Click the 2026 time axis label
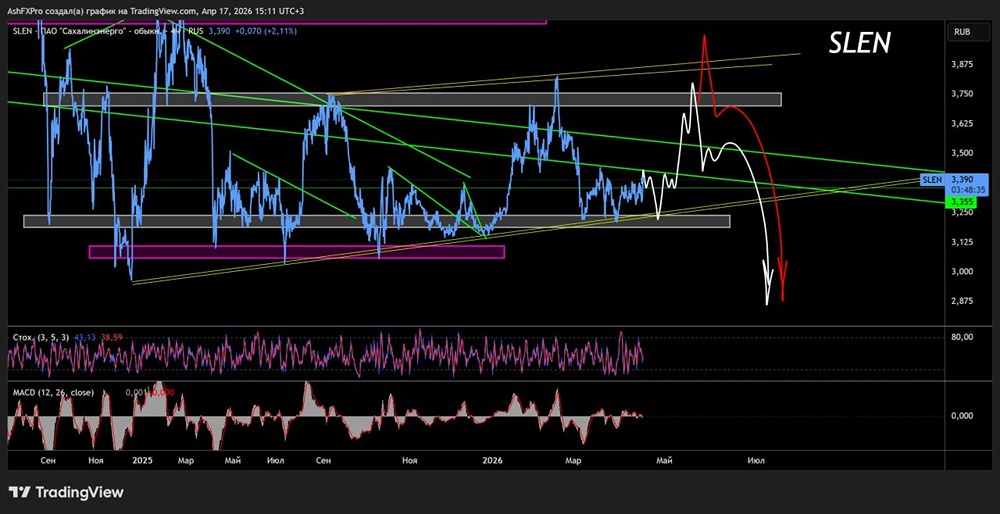The height and width of the screenshot is (514, 1000). click(492, 460)
